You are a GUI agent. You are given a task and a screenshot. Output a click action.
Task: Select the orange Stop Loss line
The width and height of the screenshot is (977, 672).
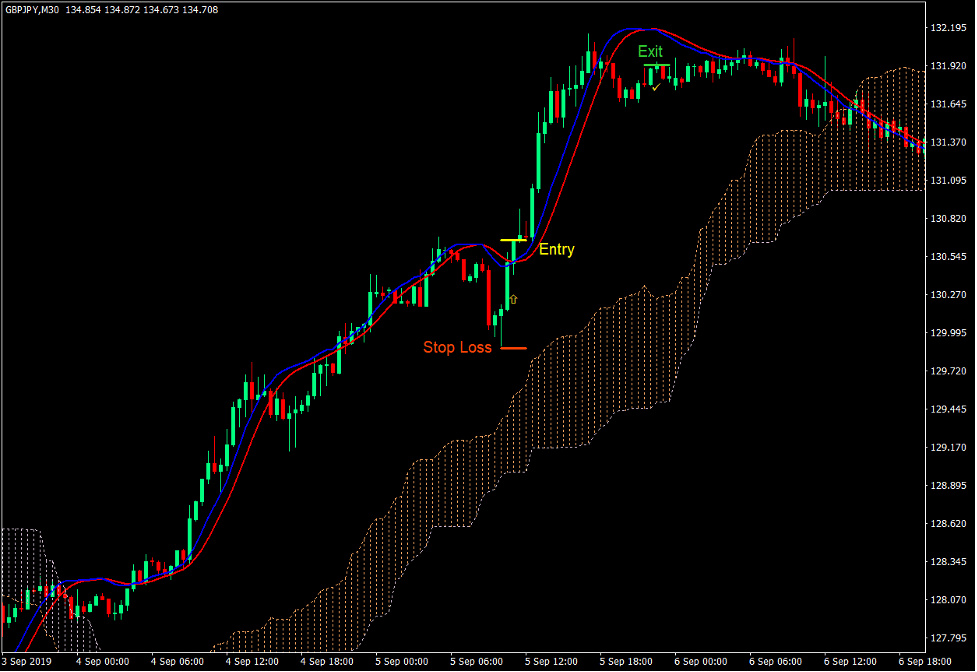click(515, 347)
